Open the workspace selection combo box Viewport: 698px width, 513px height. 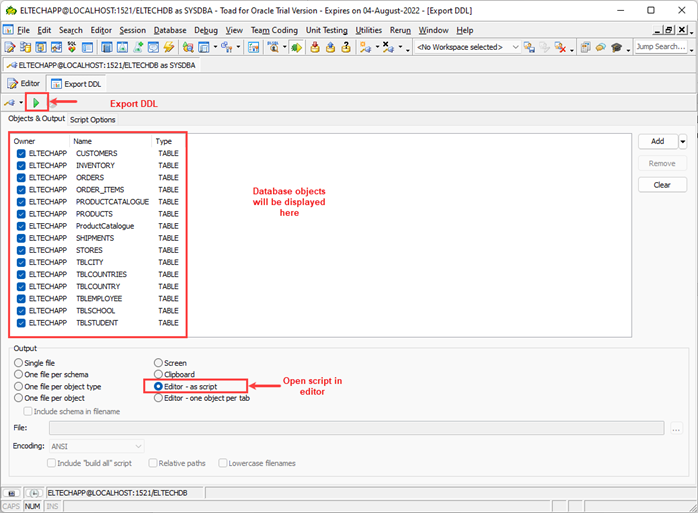(x=467, y=47)
